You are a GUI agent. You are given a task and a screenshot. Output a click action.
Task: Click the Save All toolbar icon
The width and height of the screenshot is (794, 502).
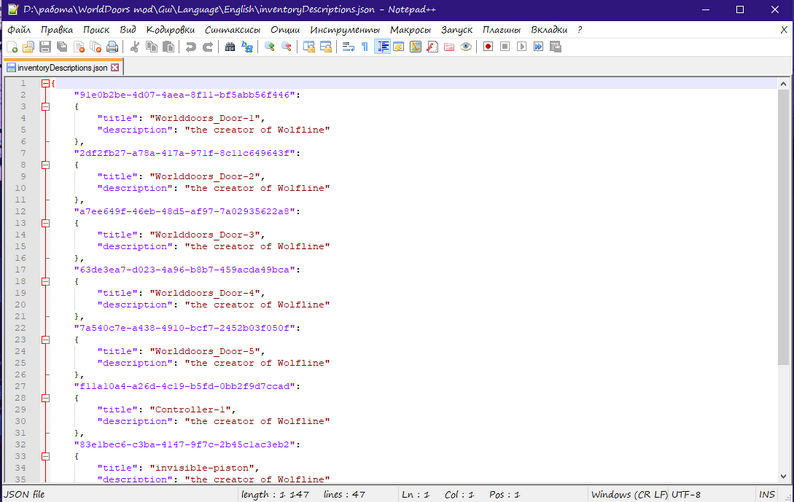pyautogui.click(x=62, y=47)
